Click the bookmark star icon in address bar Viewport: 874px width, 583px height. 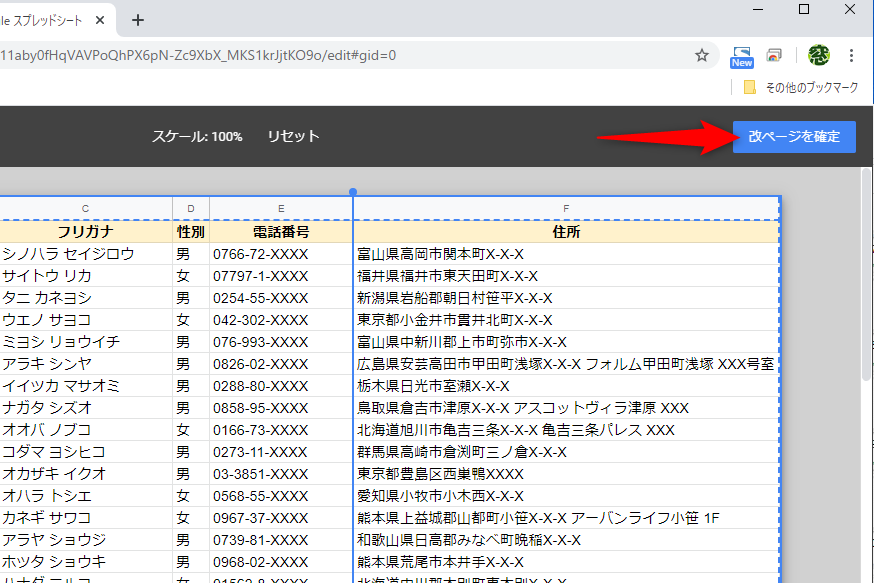[x=701, y=54]
